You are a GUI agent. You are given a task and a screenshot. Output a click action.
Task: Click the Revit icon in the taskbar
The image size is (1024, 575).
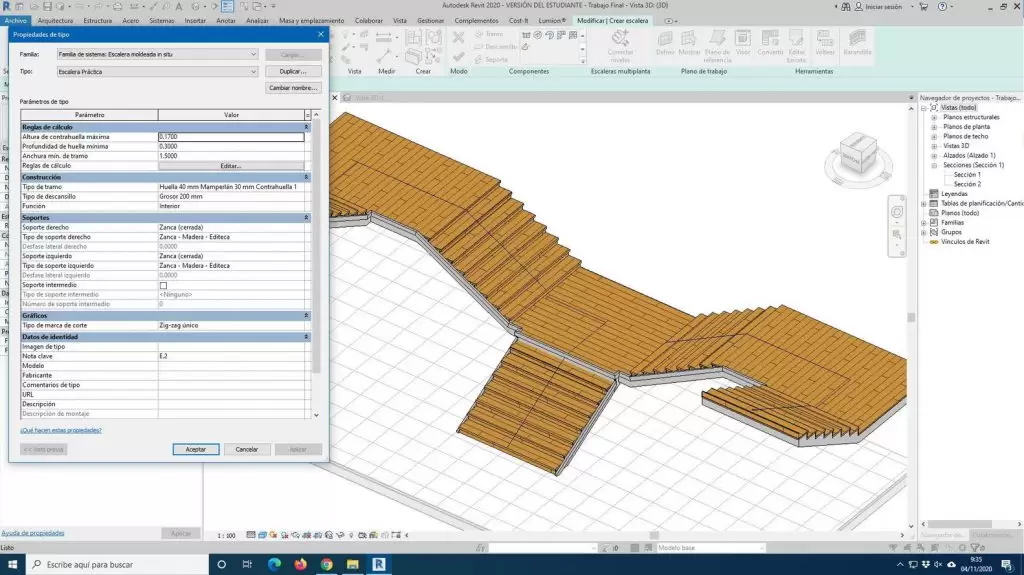pos(379,565)
